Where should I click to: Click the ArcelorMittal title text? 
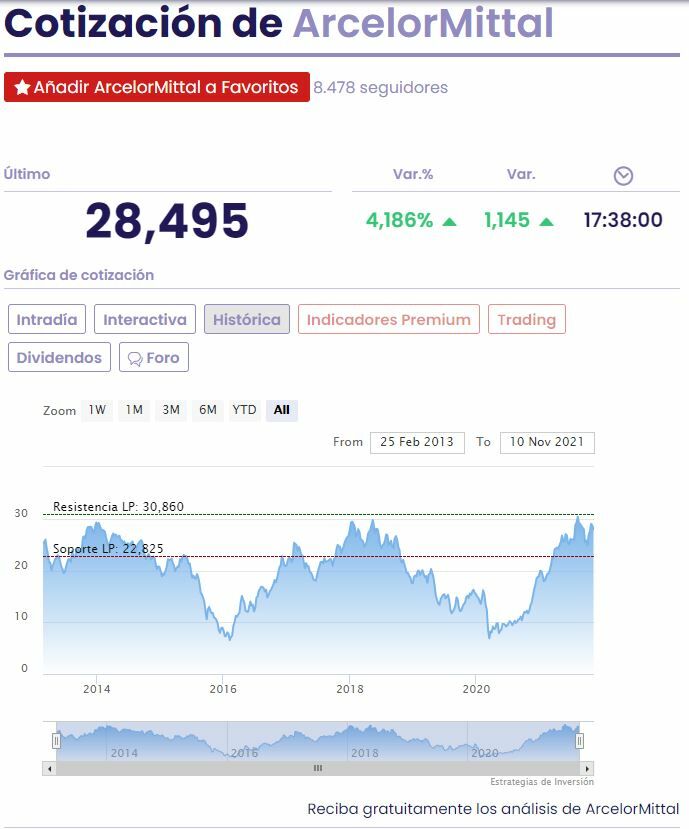[x=424, y=23]
